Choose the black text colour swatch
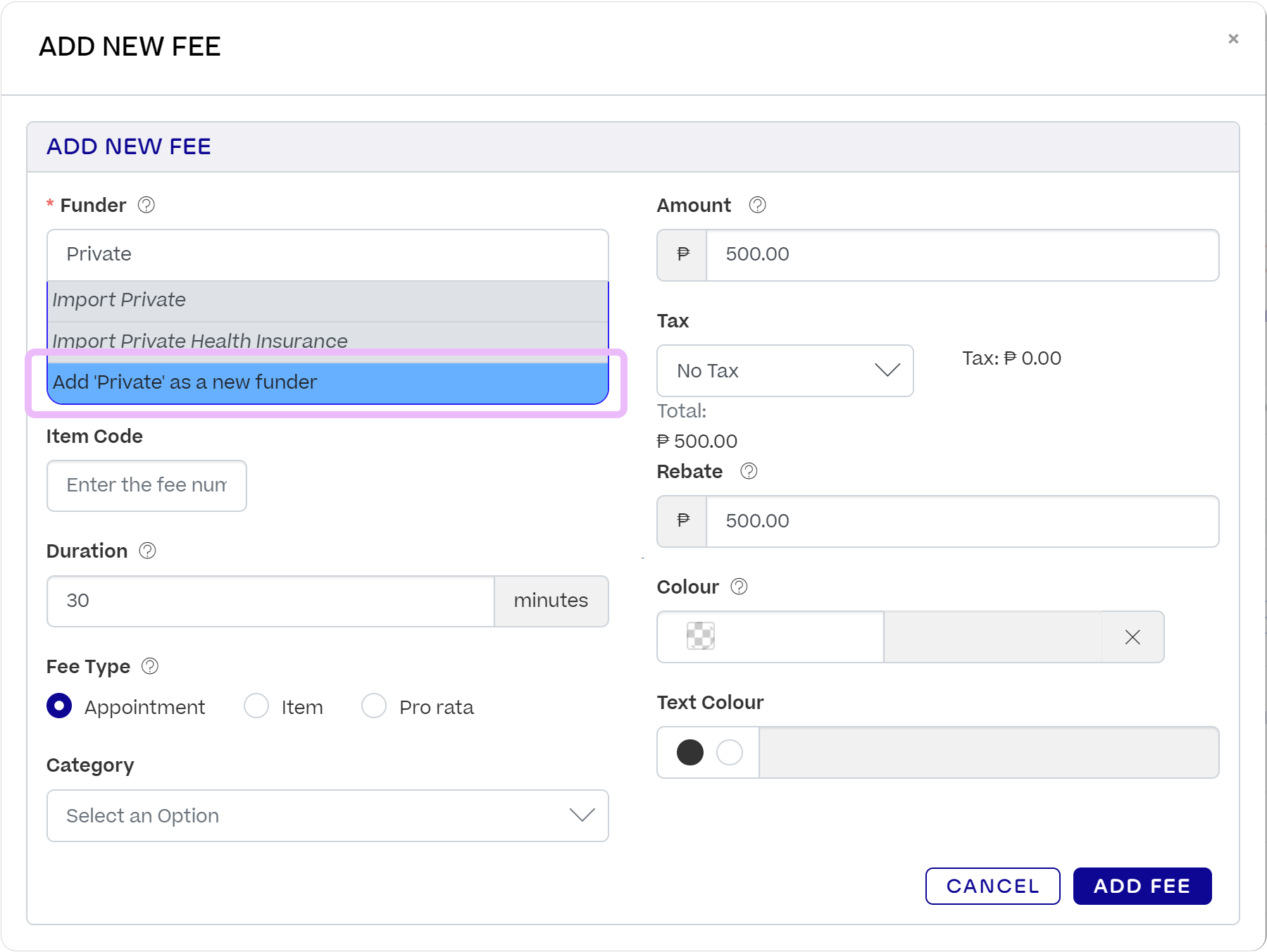 tap(690, 752)
